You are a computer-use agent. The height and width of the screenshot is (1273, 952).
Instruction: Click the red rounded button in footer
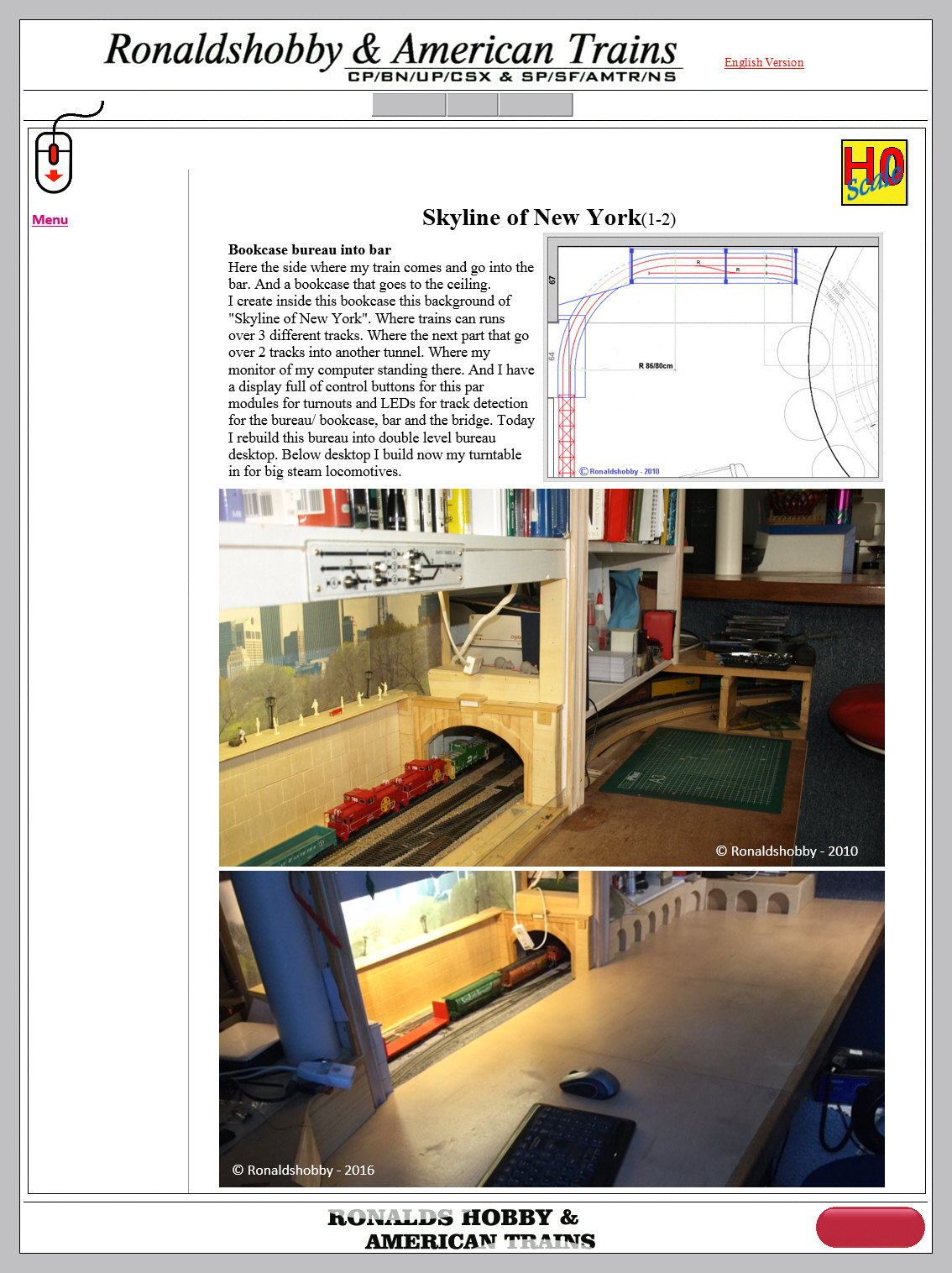tap(871, 1227)
